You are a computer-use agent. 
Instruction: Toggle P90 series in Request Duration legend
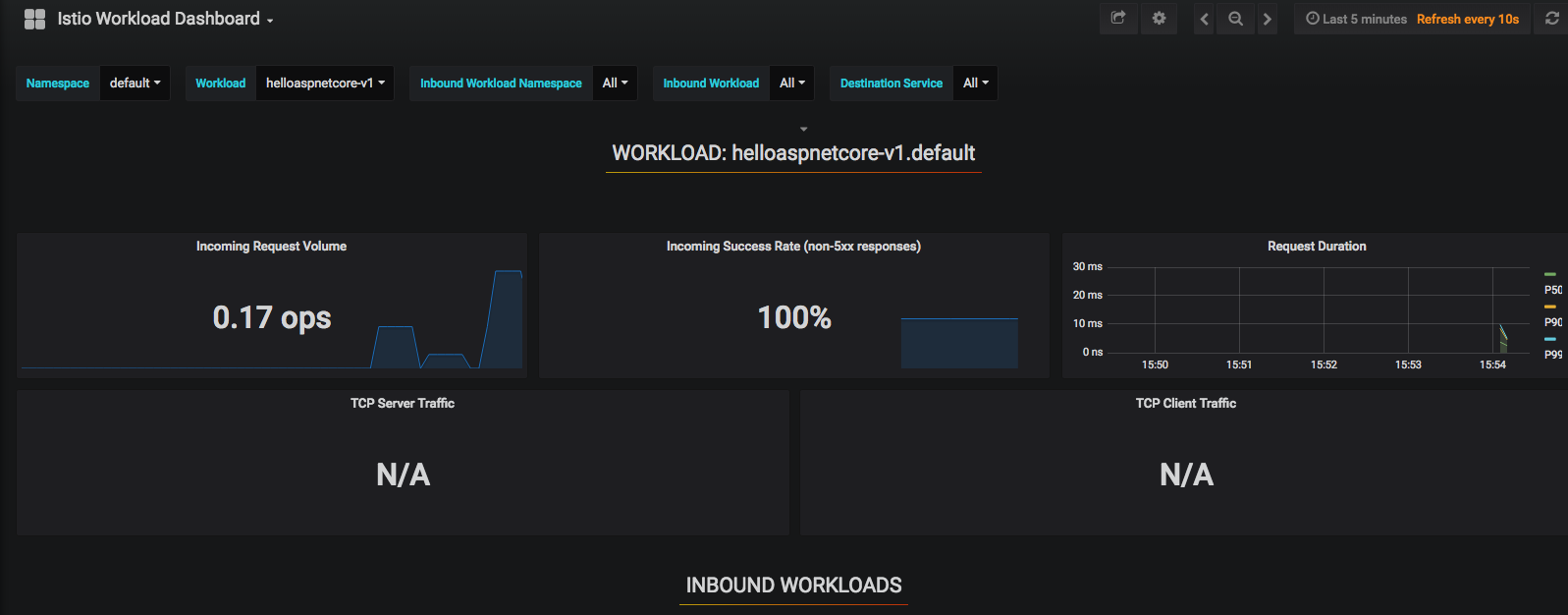pyautogui.click(x=1551, y=322)
